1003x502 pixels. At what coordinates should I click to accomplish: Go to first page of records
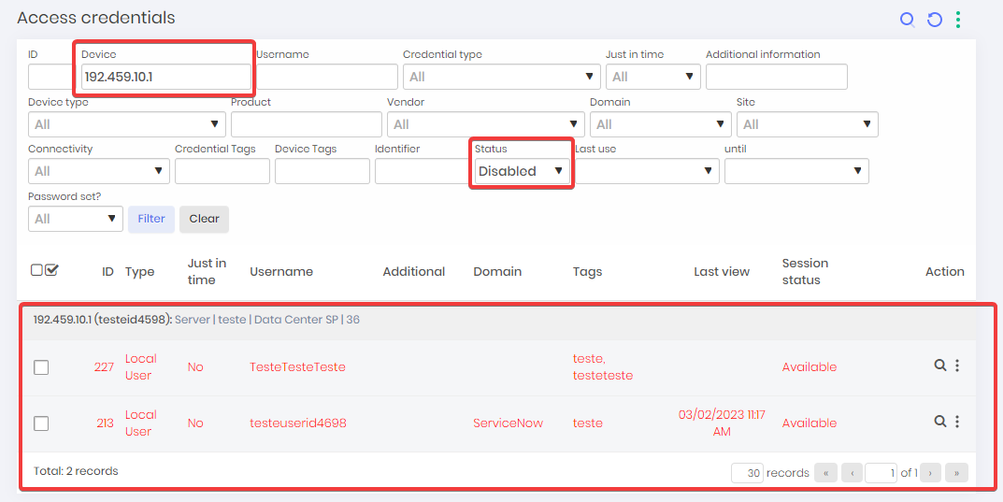[826, 473]
